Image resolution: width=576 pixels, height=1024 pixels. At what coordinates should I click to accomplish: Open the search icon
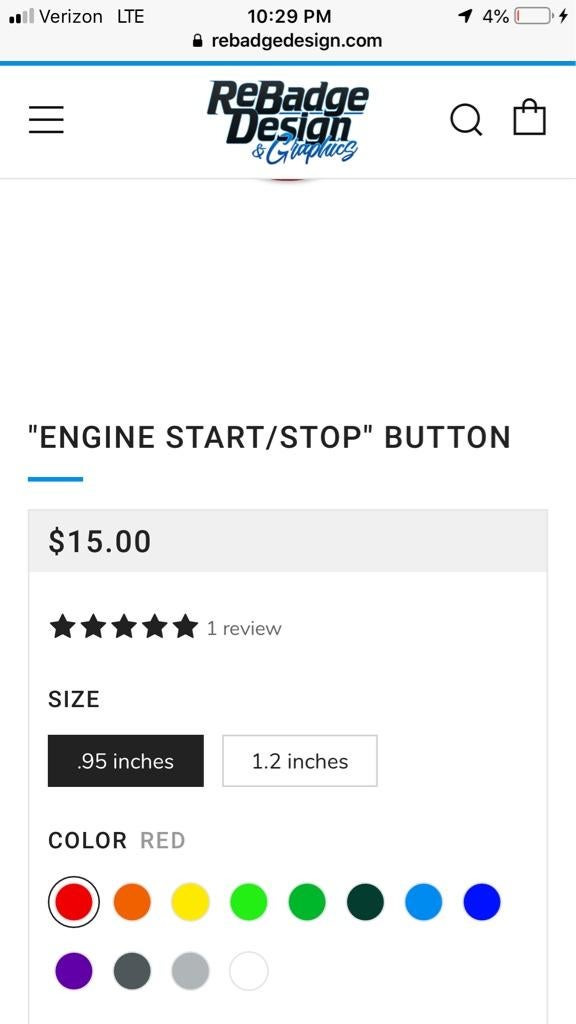click(x=466, y=119)
